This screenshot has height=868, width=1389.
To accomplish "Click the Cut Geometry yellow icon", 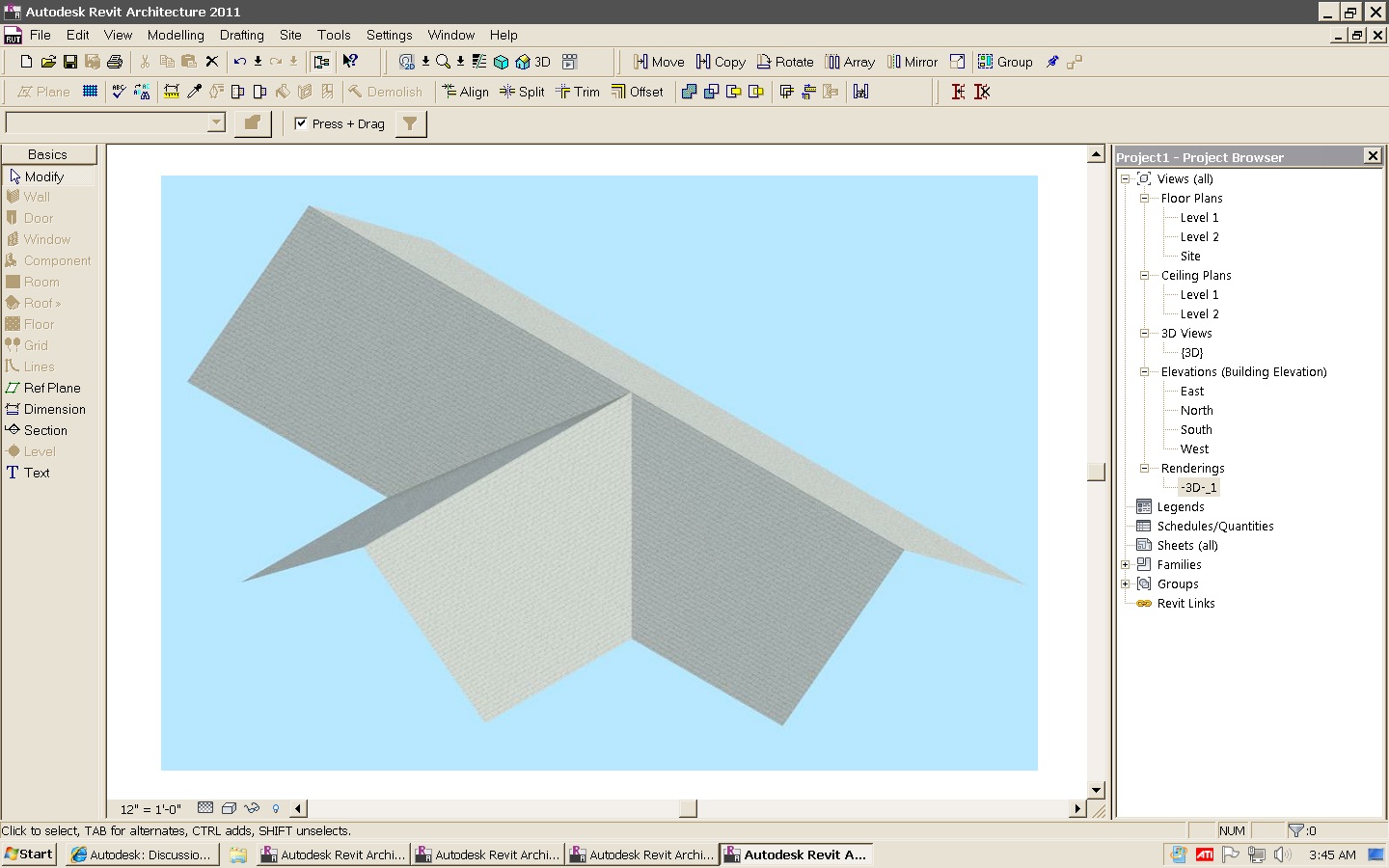I will 734,92.
